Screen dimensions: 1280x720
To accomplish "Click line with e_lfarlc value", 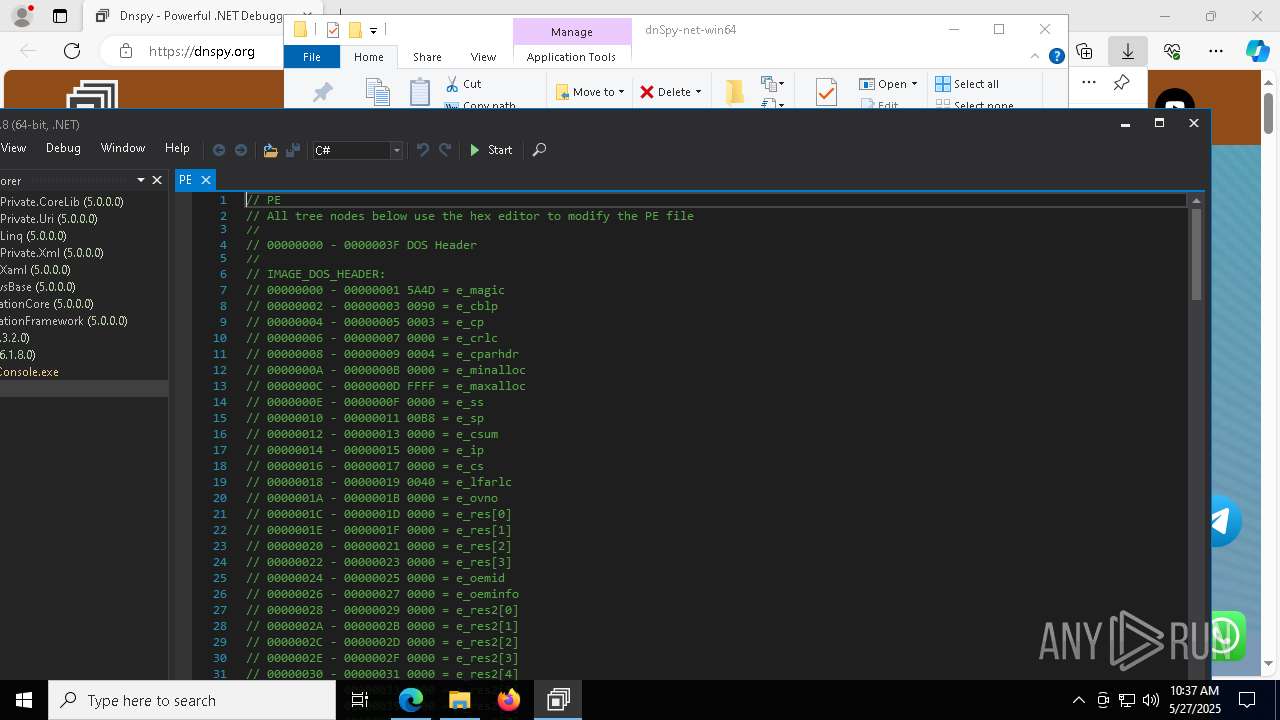I will (379, 482).
